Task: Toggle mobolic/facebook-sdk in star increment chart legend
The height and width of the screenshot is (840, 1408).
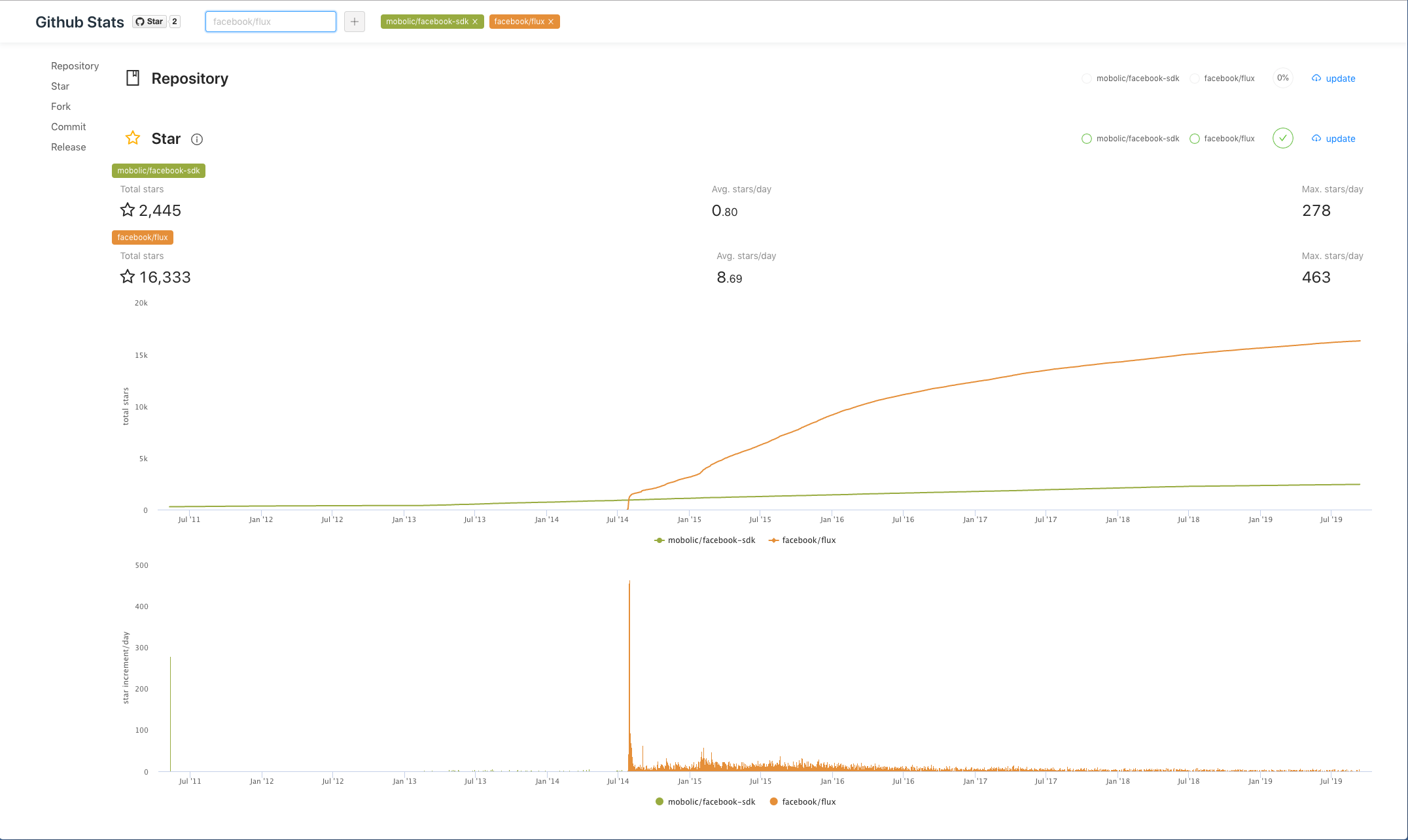Action: pos(705,802)
